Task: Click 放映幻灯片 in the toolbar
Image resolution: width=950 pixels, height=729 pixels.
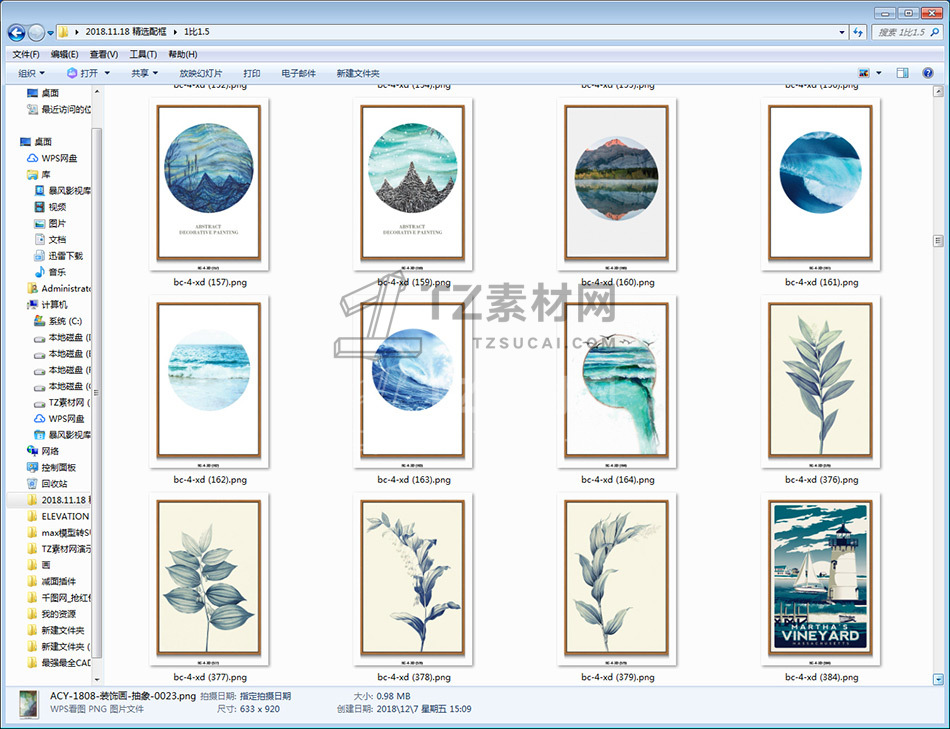Action: 201,73
